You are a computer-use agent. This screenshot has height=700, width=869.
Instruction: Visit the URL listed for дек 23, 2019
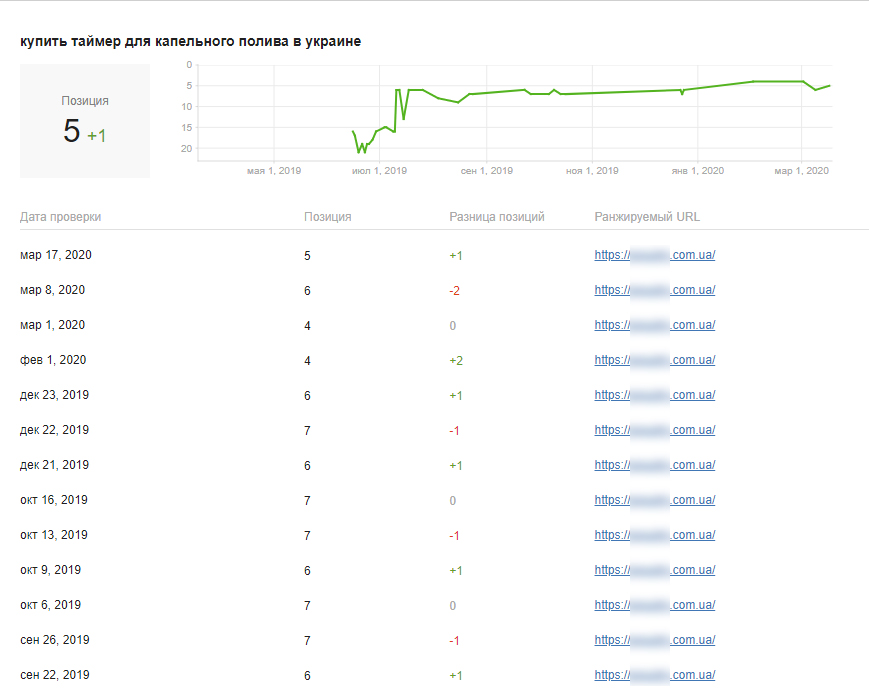[x=655, y=395]
